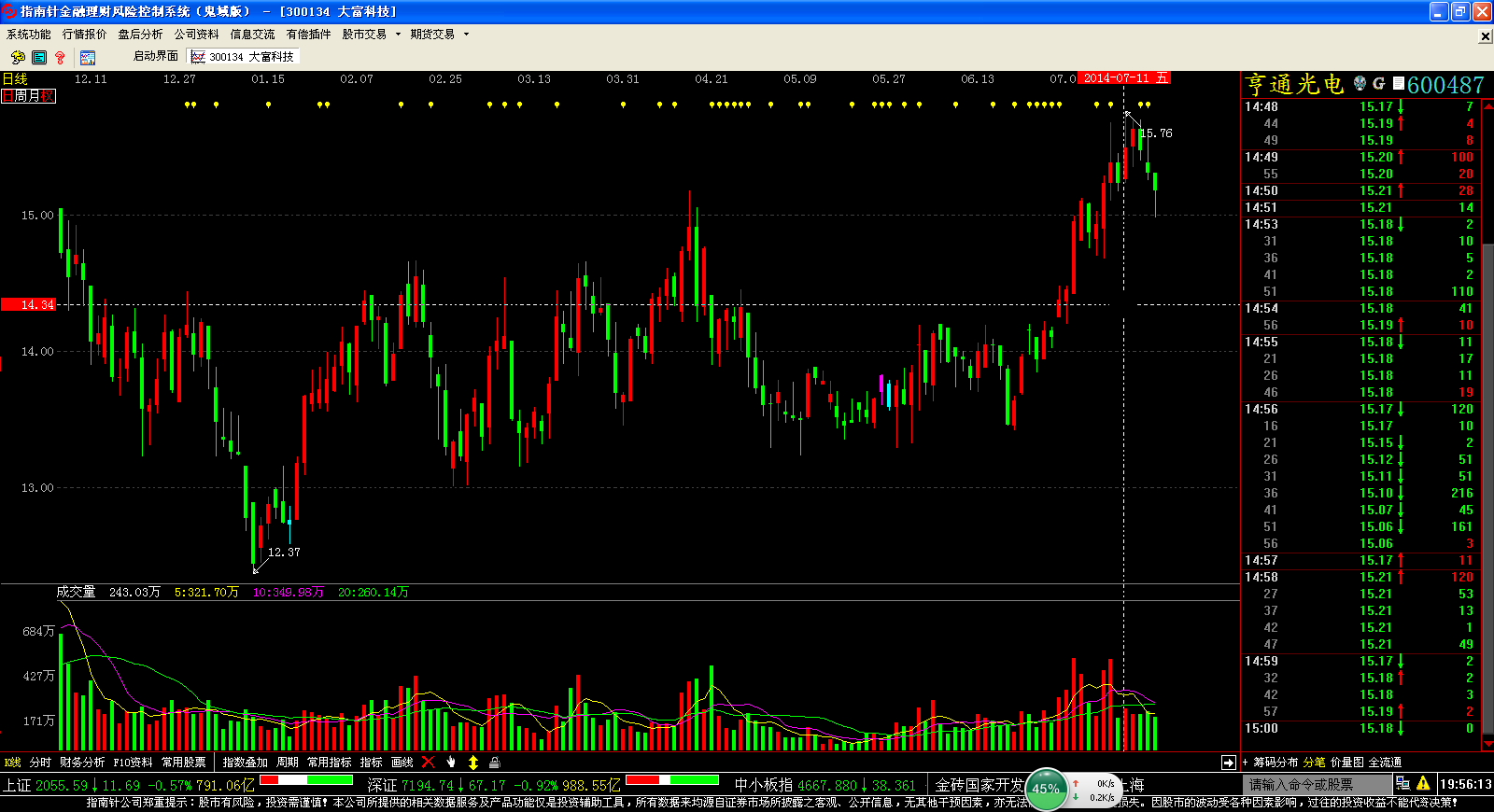Image resolution: width=1494 pixels, height=812 pixels.
Task: Click the chart window icon in toolbar
Action: (87, 58)
